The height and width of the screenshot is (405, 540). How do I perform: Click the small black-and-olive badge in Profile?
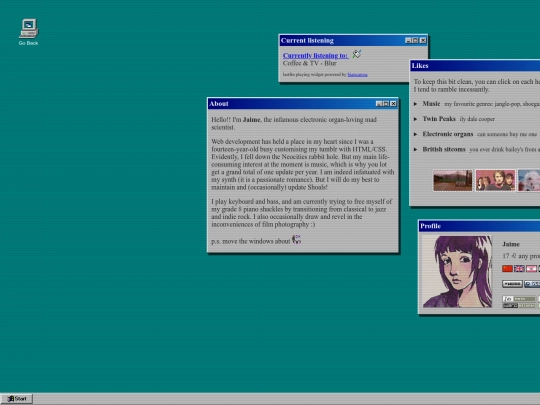pos(519,305)
